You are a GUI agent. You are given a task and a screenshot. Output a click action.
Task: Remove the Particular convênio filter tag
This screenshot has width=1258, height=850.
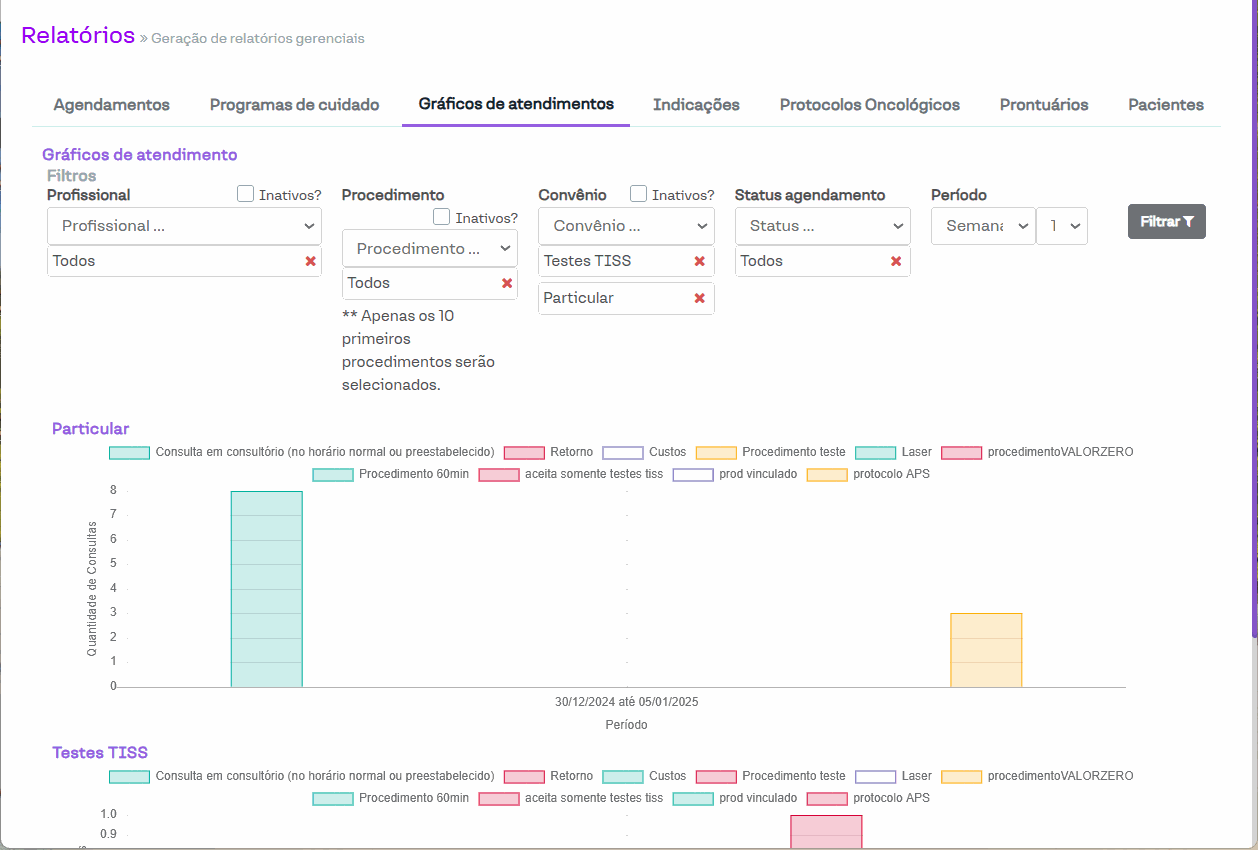coord(699,298)
